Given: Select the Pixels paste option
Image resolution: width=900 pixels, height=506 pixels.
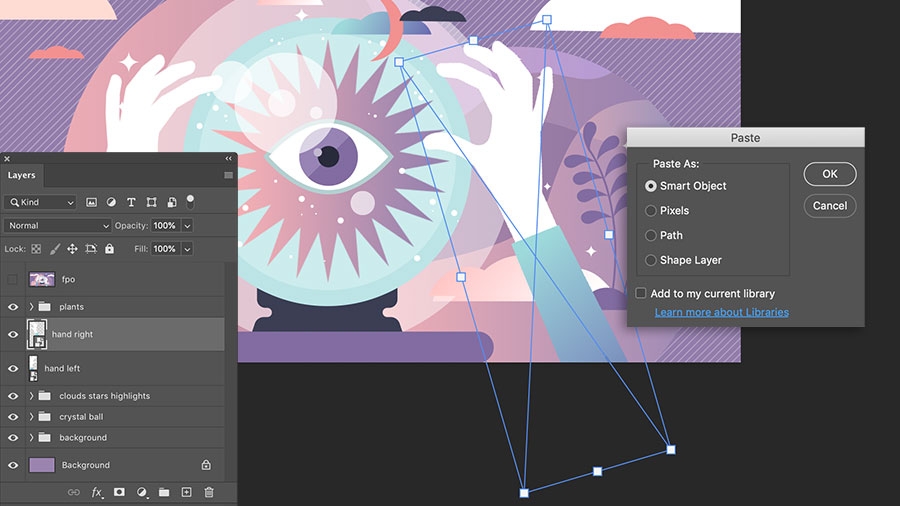Looking at the screenshot, I should (650, 211).
